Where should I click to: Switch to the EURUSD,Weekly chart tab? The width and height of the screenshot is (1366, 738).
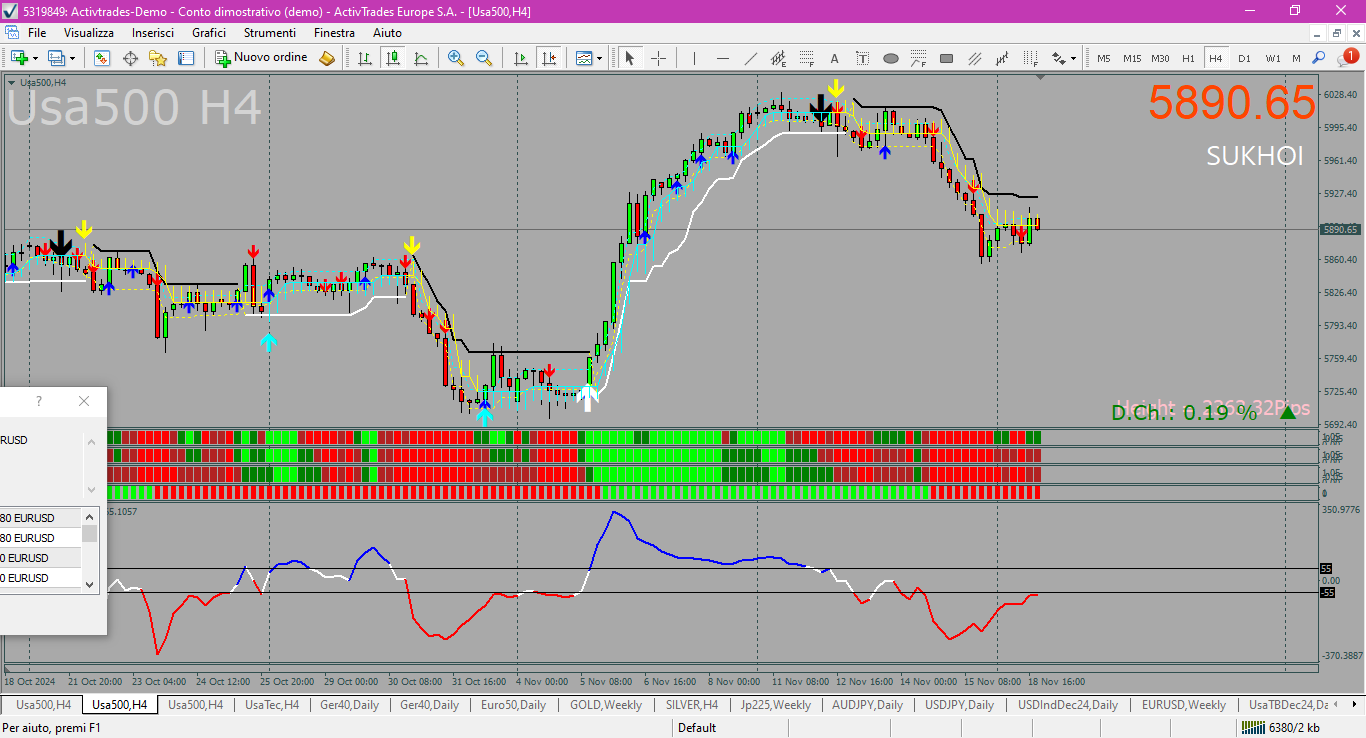point(1184,705)
